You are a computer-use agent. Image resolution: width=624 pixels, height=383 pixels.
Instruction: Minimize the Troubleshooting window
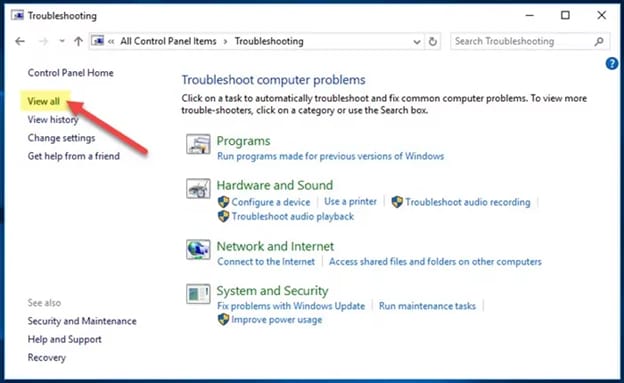pyautogui.click(x=529, y=15)
